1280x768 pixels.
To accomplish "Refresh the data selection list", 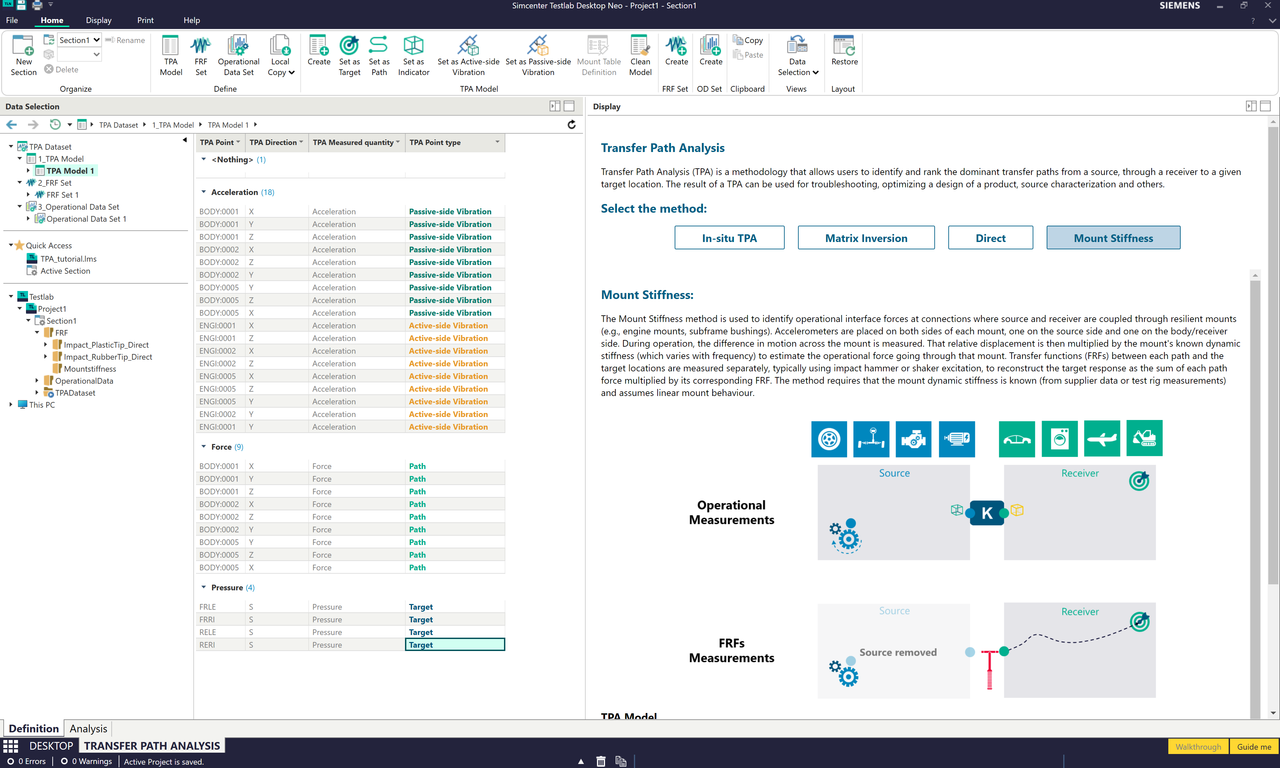I will coord(572,125).
